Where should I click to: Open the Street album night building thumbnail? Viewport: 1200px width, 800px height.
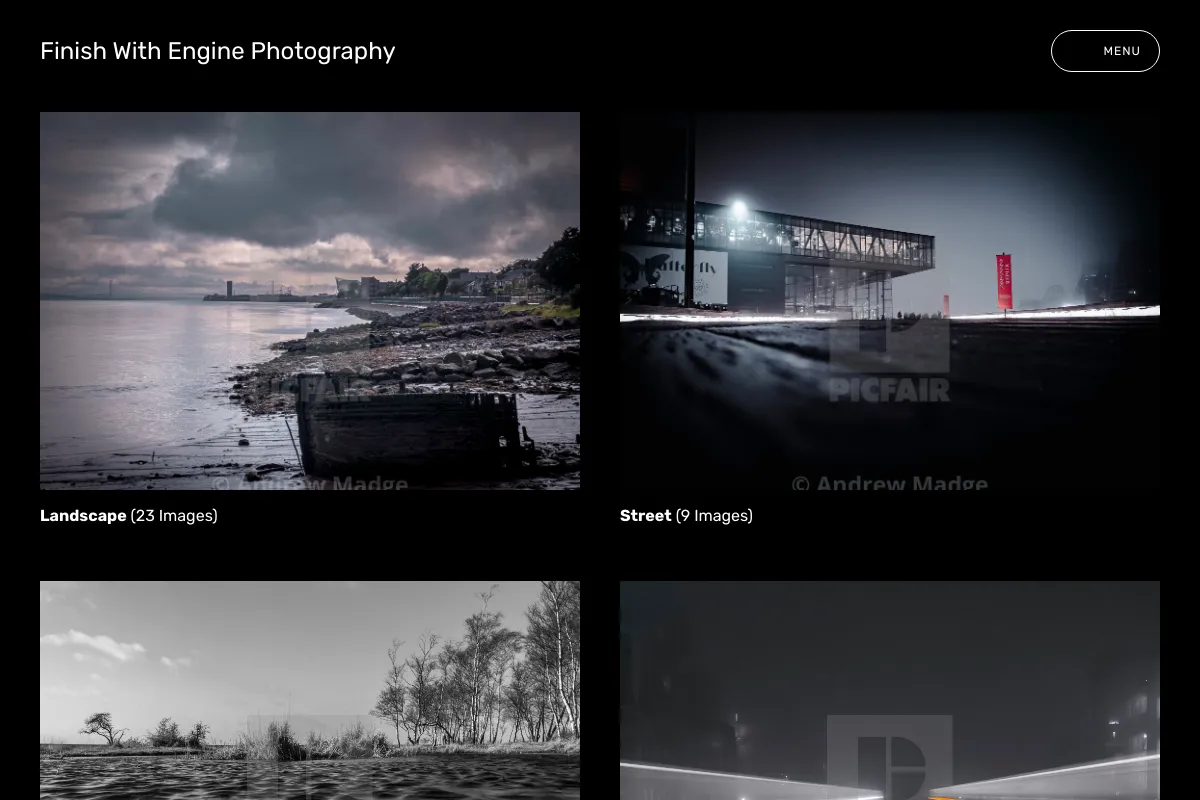click(x=890, y=301)
